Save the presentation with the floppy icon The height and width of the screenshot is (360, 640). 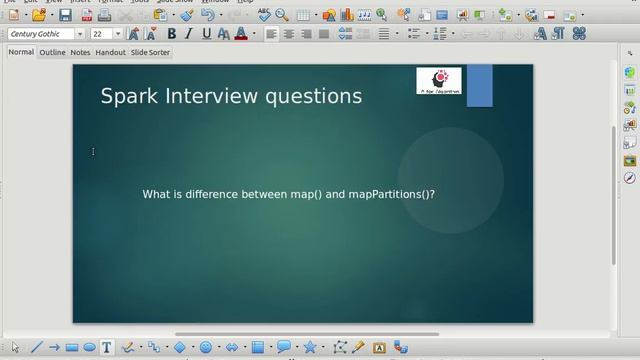(x=65, y=15)
